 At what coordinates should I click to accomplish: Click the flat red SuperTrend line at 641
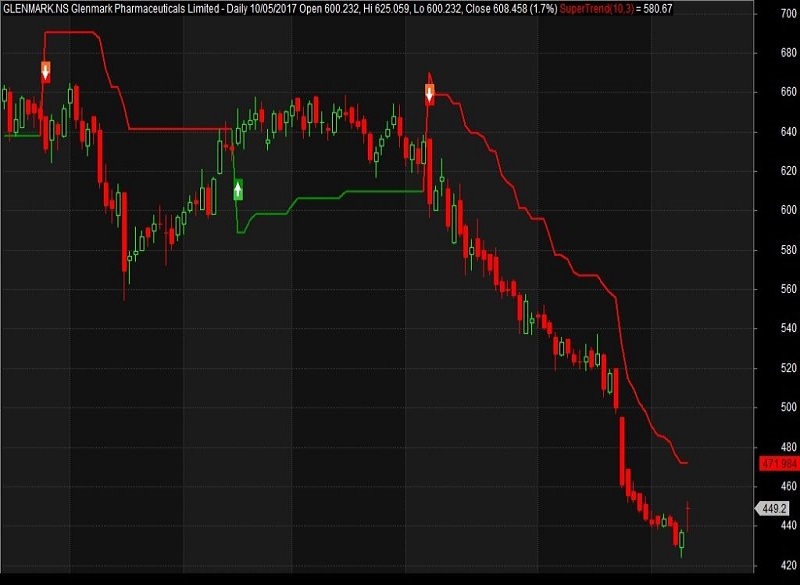click(179, 130)
